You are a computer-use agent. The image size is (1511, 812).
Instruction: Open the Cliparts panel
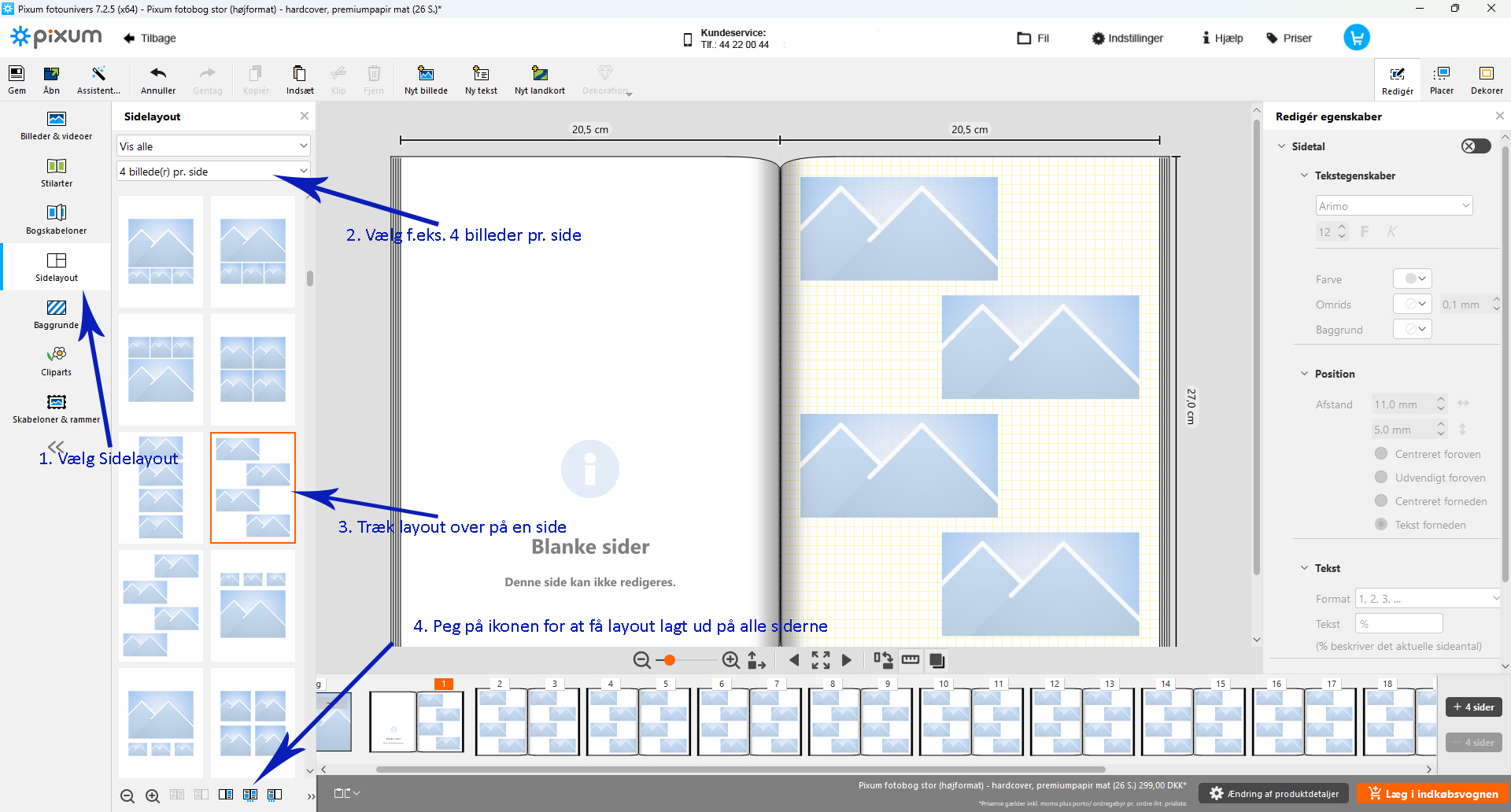click(x=57, y=361)
